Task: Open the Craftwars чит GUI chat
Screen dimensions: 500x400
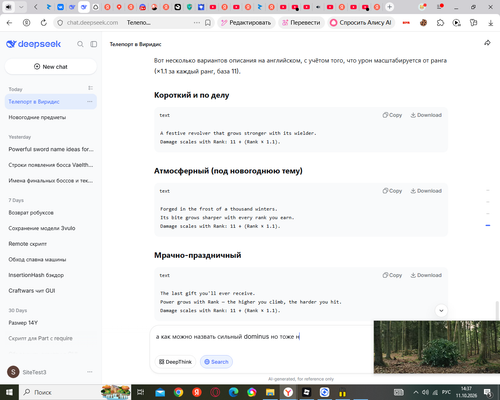Action: pyautogui.click(x=51, y=291)
